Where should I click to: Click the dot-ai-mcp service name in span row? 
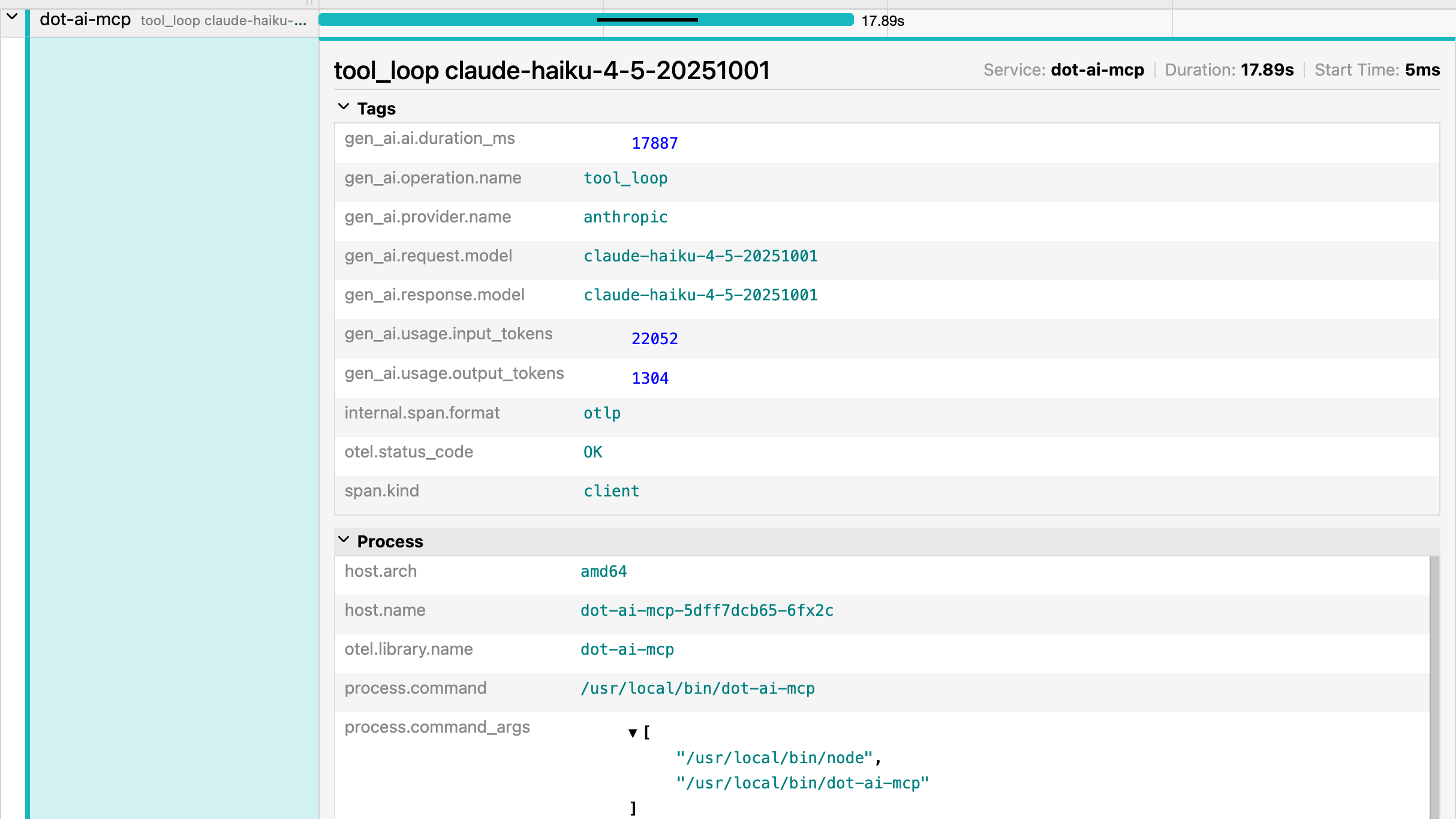85,20
